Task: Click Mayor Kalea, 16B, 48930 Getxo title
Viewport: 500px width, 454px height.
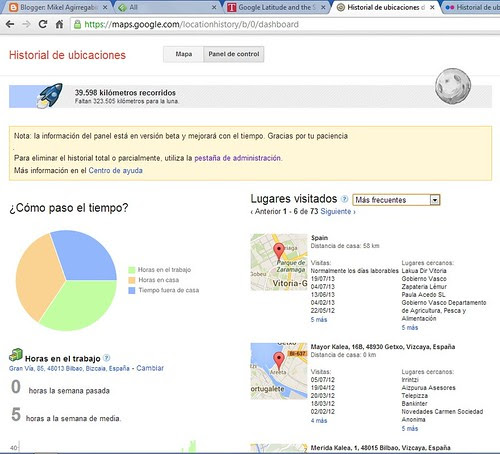Action: coord(383,347)
